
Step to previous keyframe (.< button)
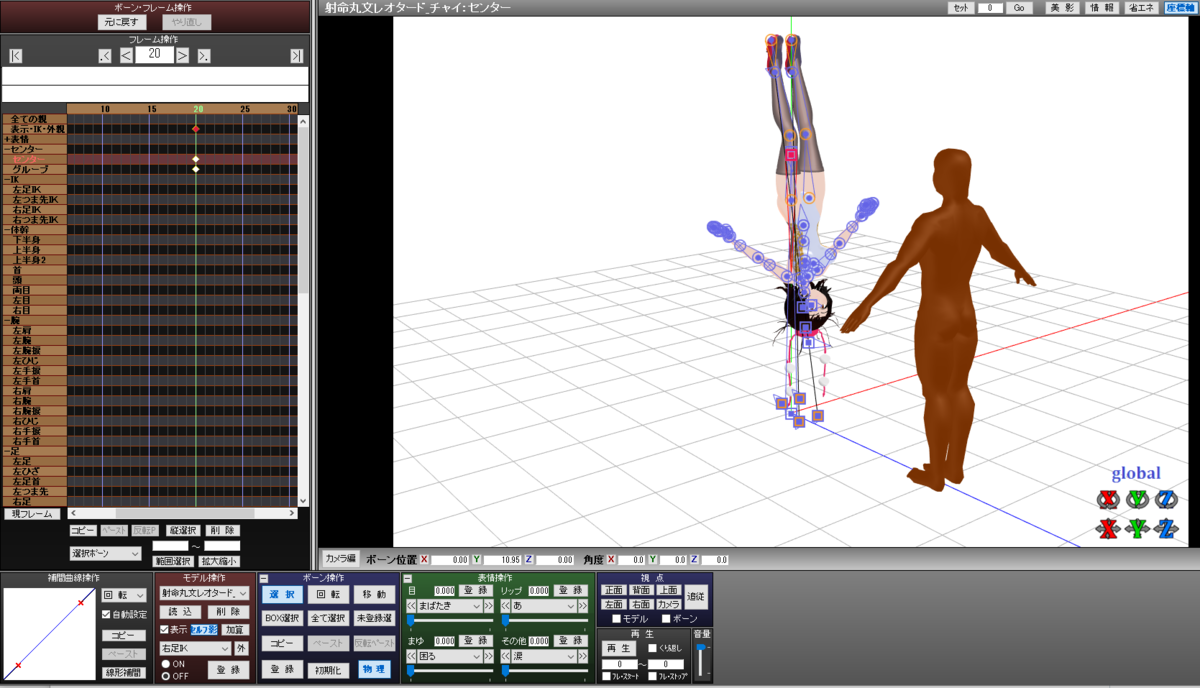pos(106,55)
